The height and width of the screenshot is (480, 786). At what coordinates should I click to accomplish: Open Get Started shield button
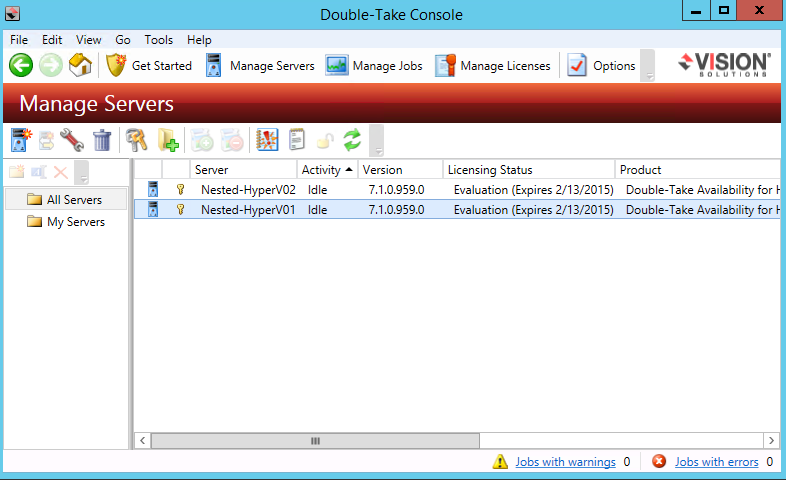click(x=149, y=66)
